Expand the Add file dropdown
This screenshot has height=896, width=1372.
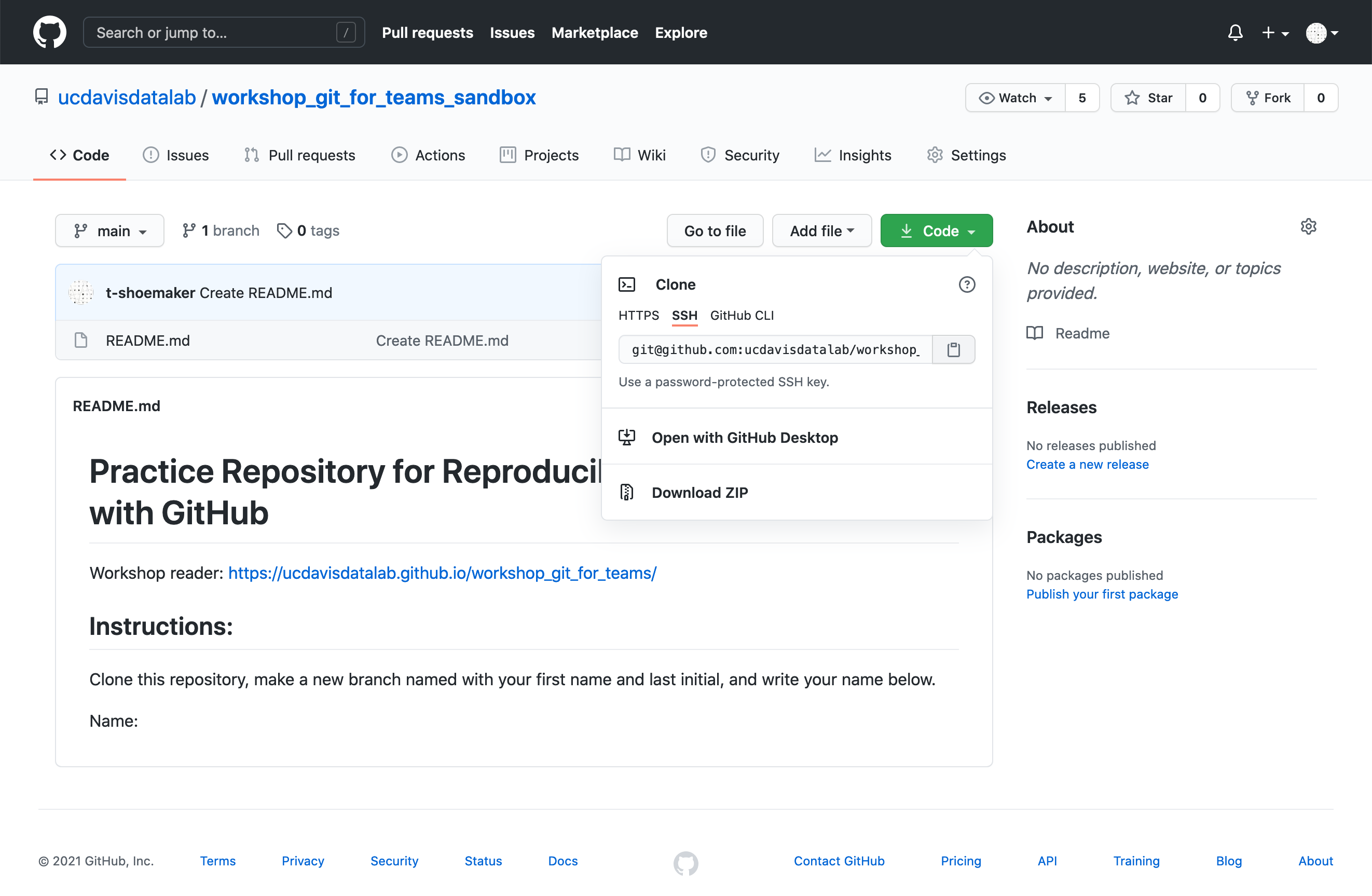point(821,230)
